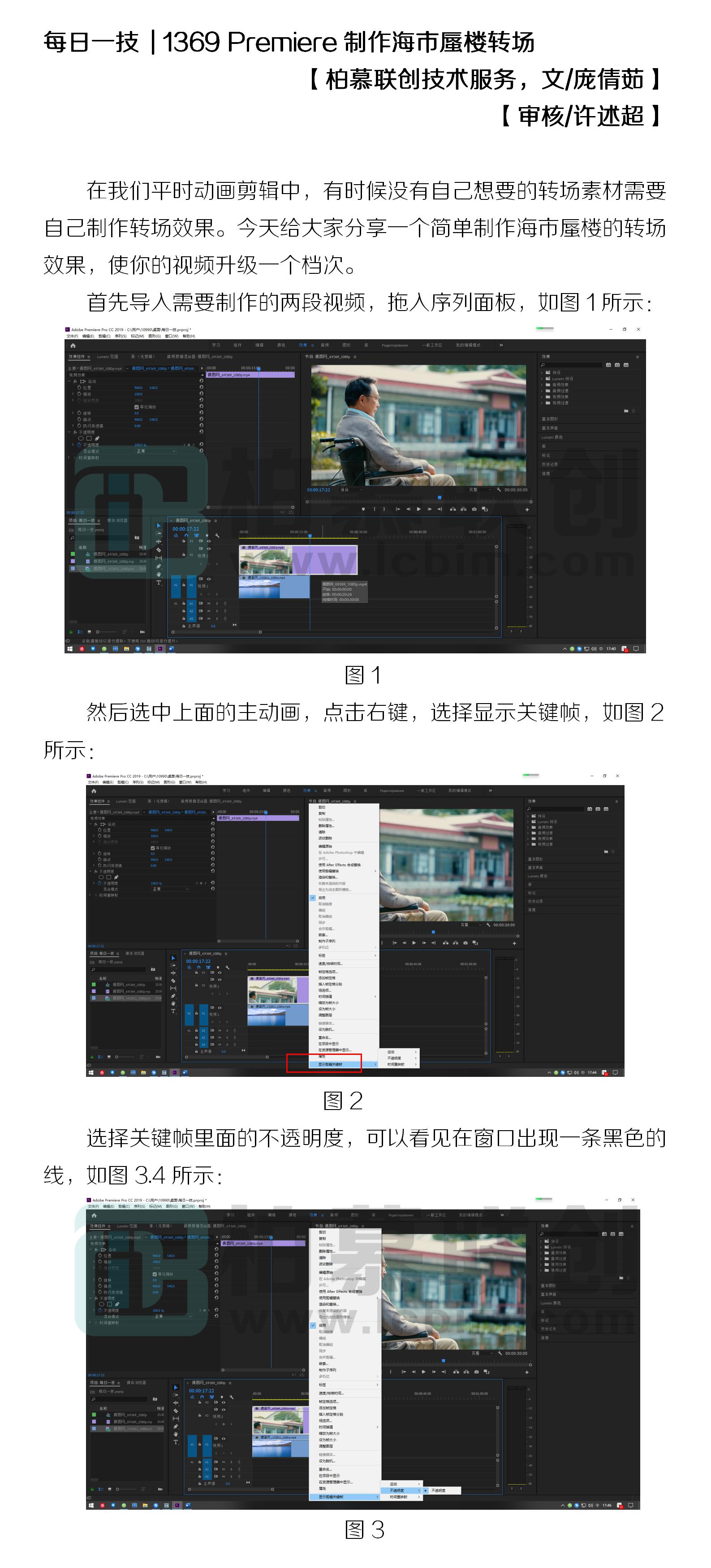The image size is (711, 1568).
Task: Toggle V1 track lock in Figure 1 timeline
Action: click(184, 585)
